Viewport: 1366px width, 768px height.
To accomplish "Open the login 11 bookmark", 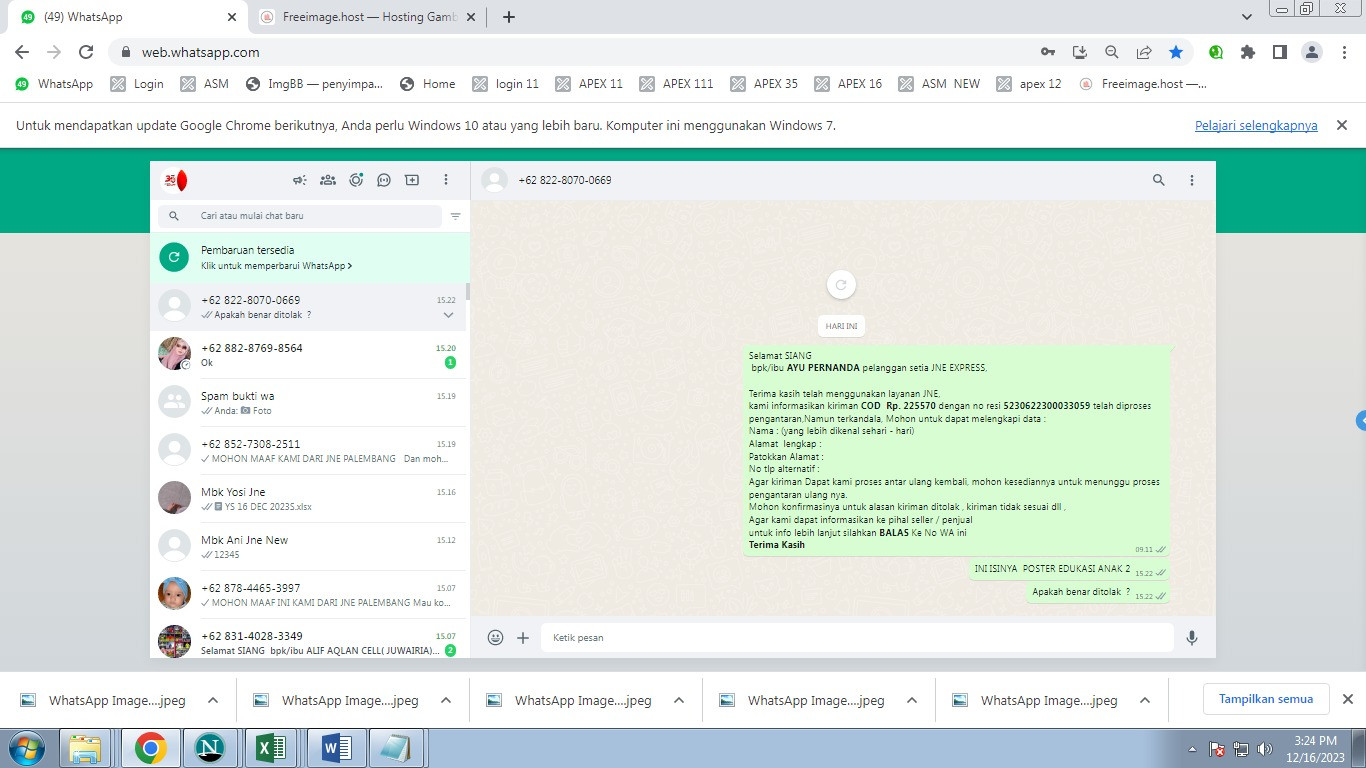I will coord(506,84).
